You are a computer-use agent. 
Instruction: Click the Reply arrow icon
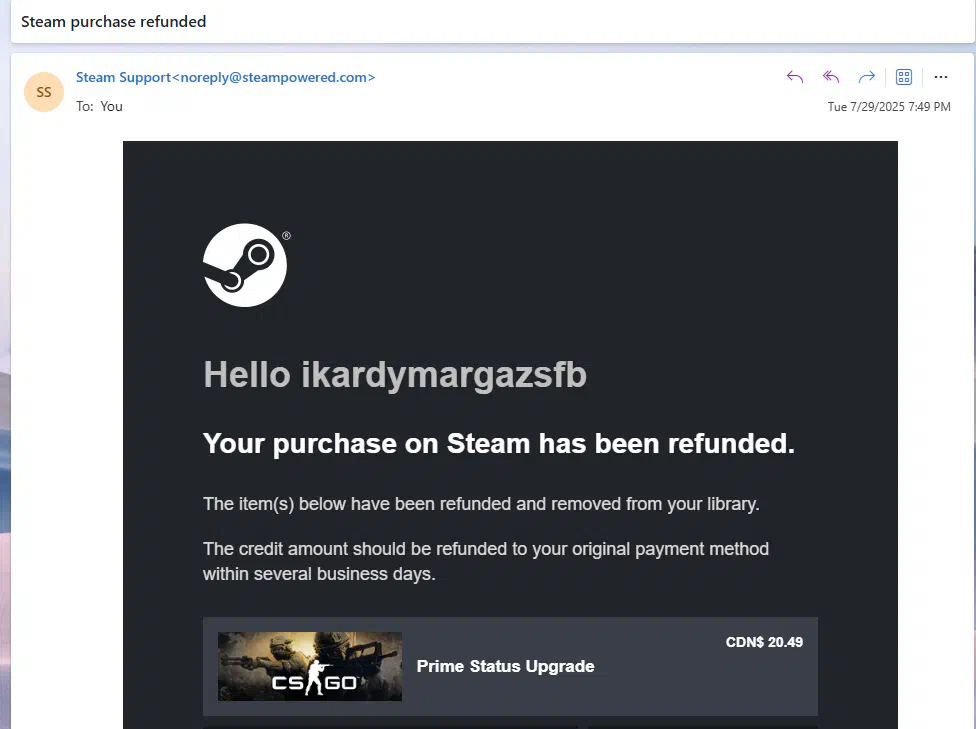[x=795, y=77]
